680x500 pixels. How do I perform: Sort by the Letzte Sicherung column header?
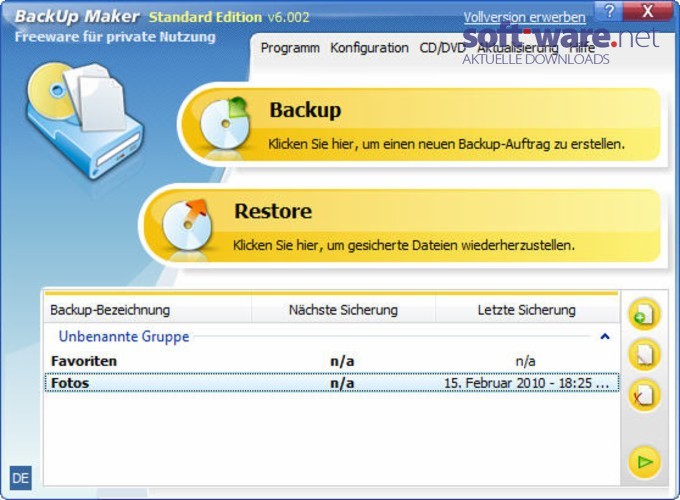pyautogui.click(x=527, y=310)
